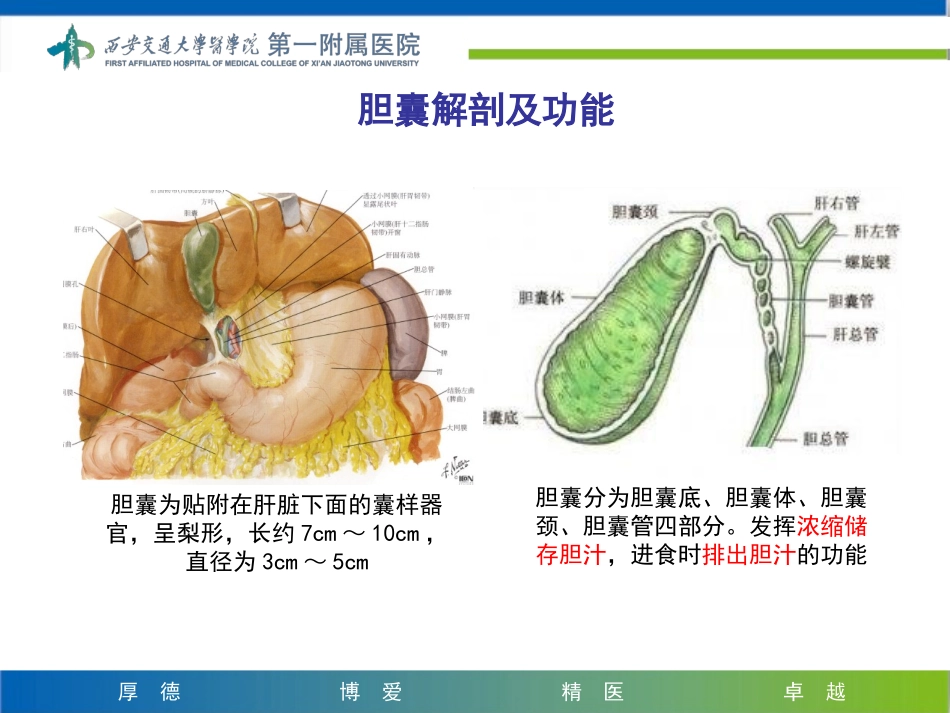Click the '螺旋襞' label in the diagram
The height and width of the screenshot is (713, 950).
(867, 262)
